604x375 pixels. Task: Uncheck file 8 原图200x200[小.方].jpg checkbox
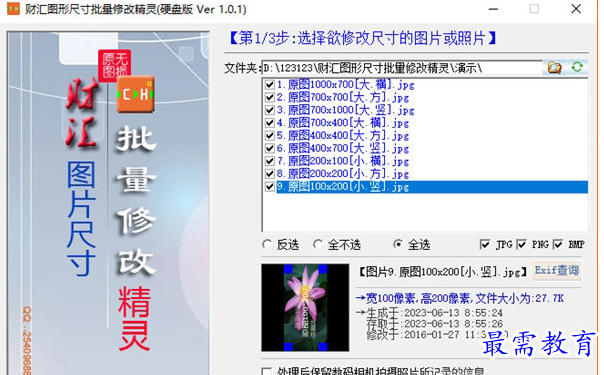point(270,174)
